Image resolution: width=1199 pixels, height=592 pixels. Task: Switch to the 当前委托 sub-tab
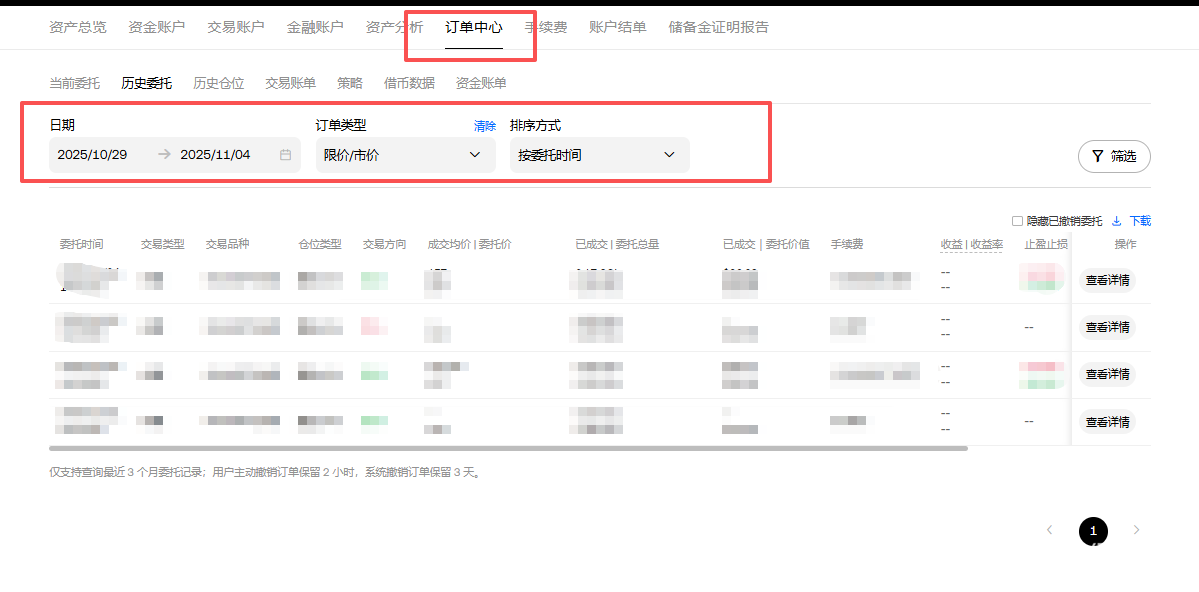click(74, 83)
